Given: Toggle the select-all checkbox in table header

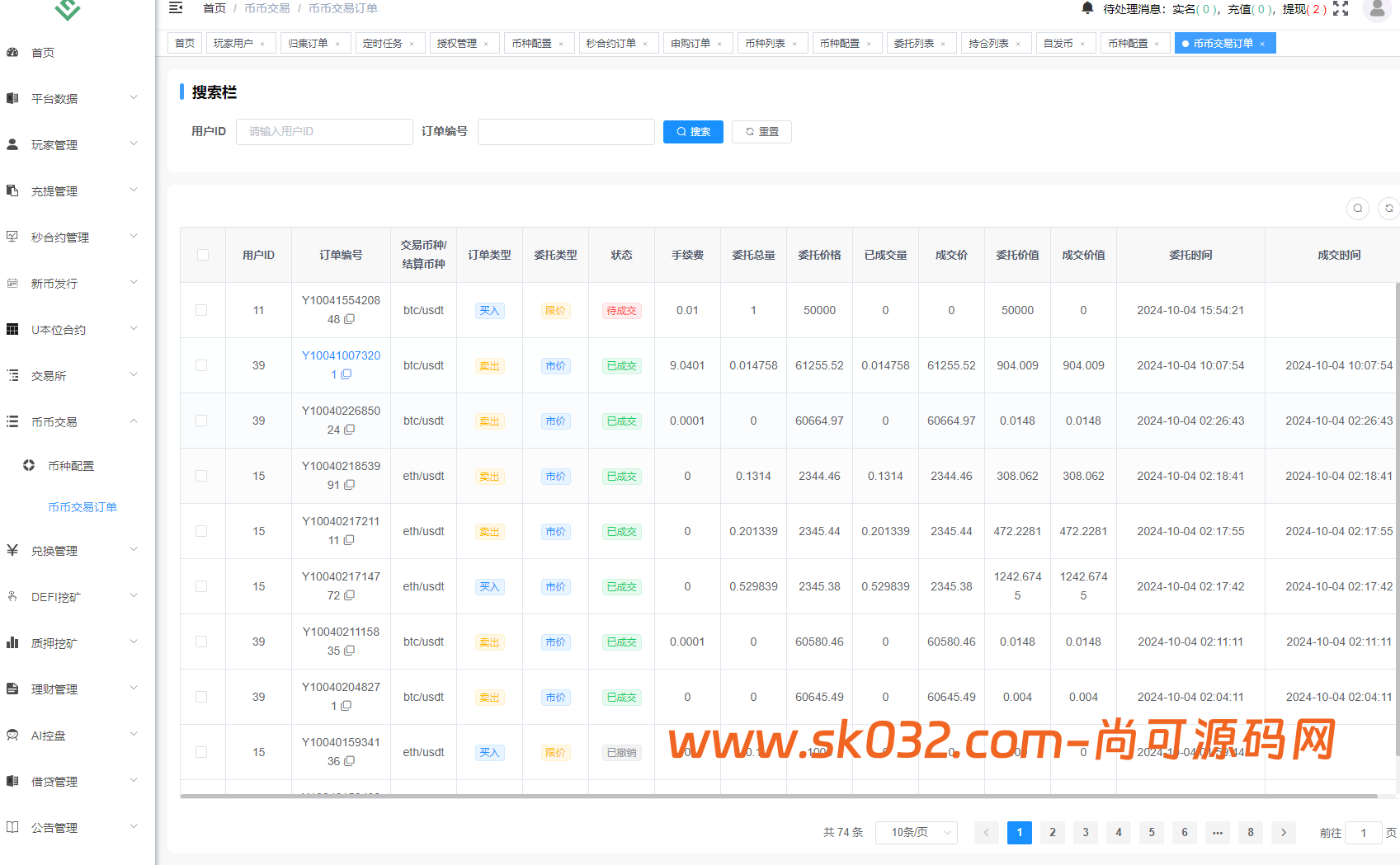Looking at the screenshot, I should (203, 255).
